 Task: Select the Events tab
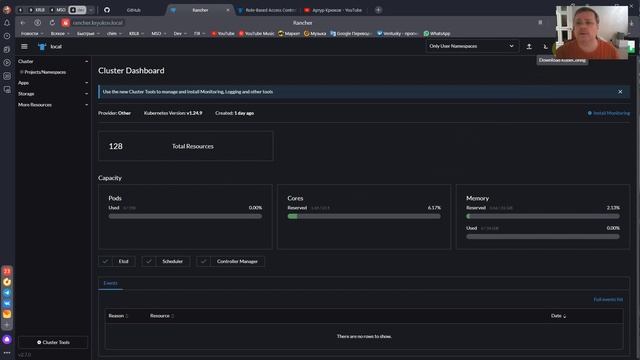pyautogui.click(x=110, y=283)
